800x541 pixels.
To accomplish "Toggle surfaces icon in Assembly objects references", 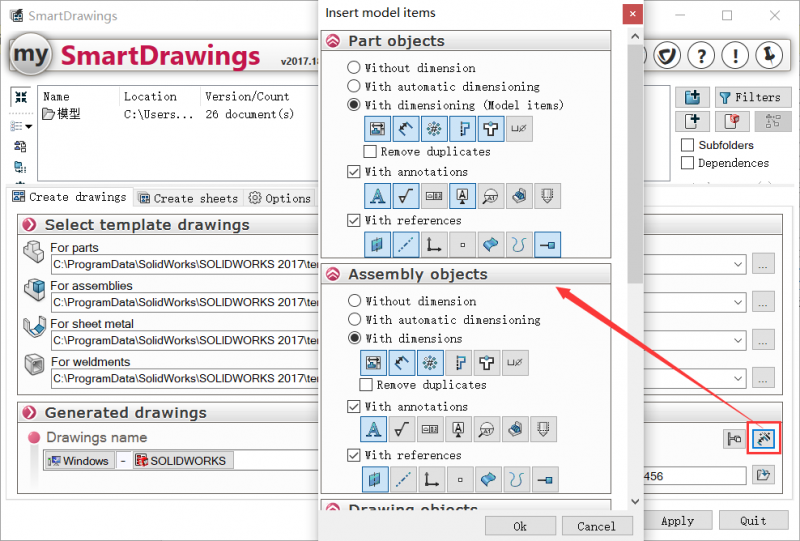I will pyautogui.click(x=488, y=479).
